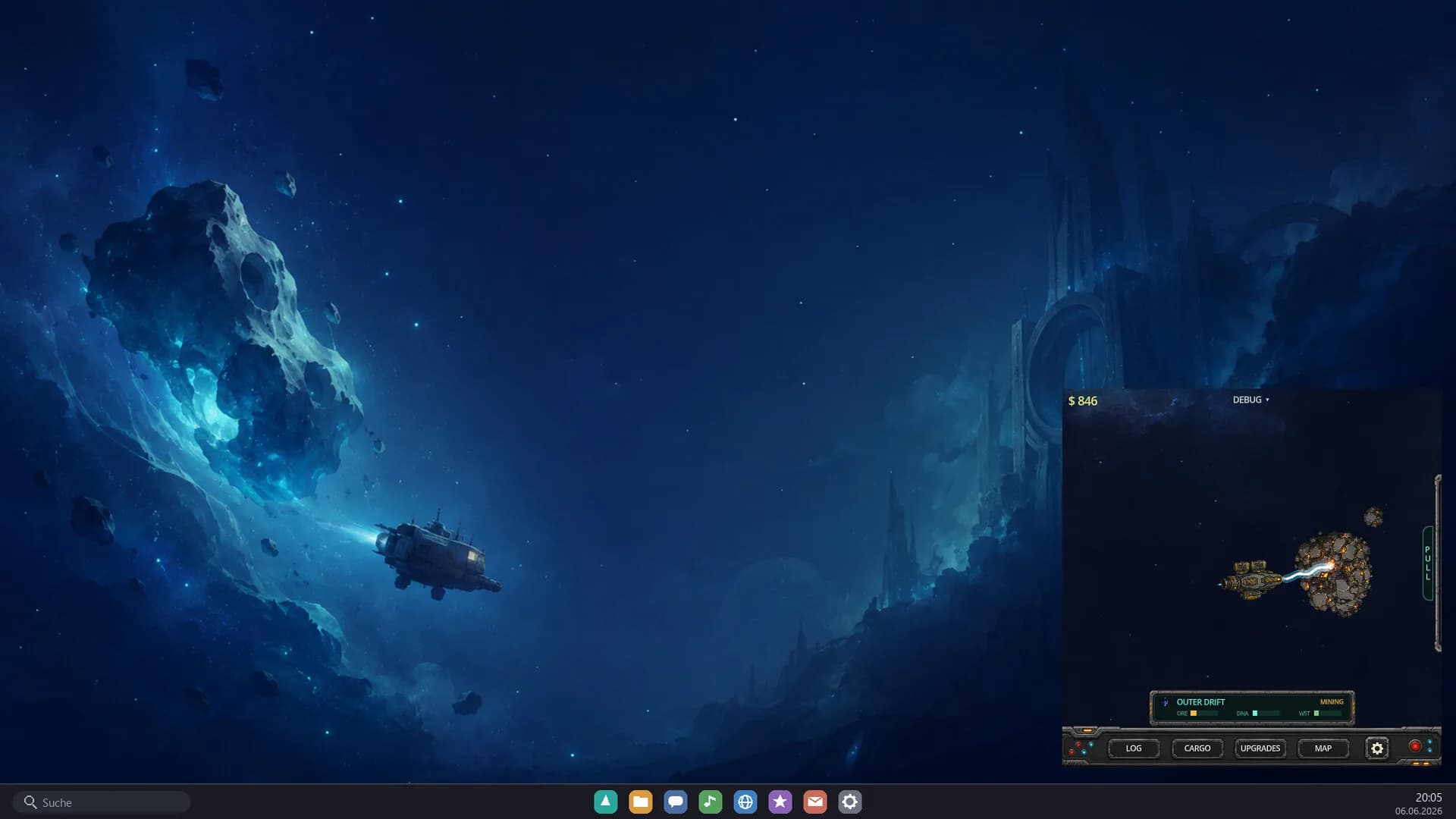Expand the PULL side tab

tap(1427, 563)
